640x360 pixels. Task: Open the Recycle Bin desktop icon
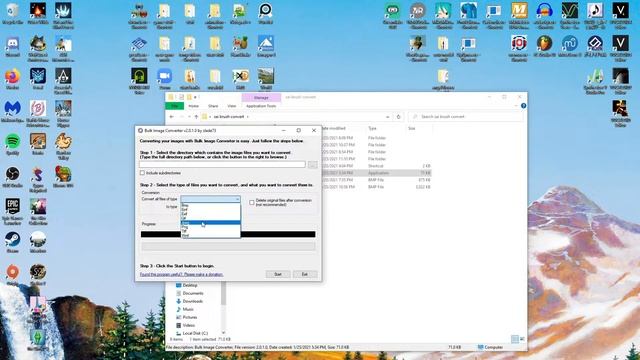(x=12, y=13)
